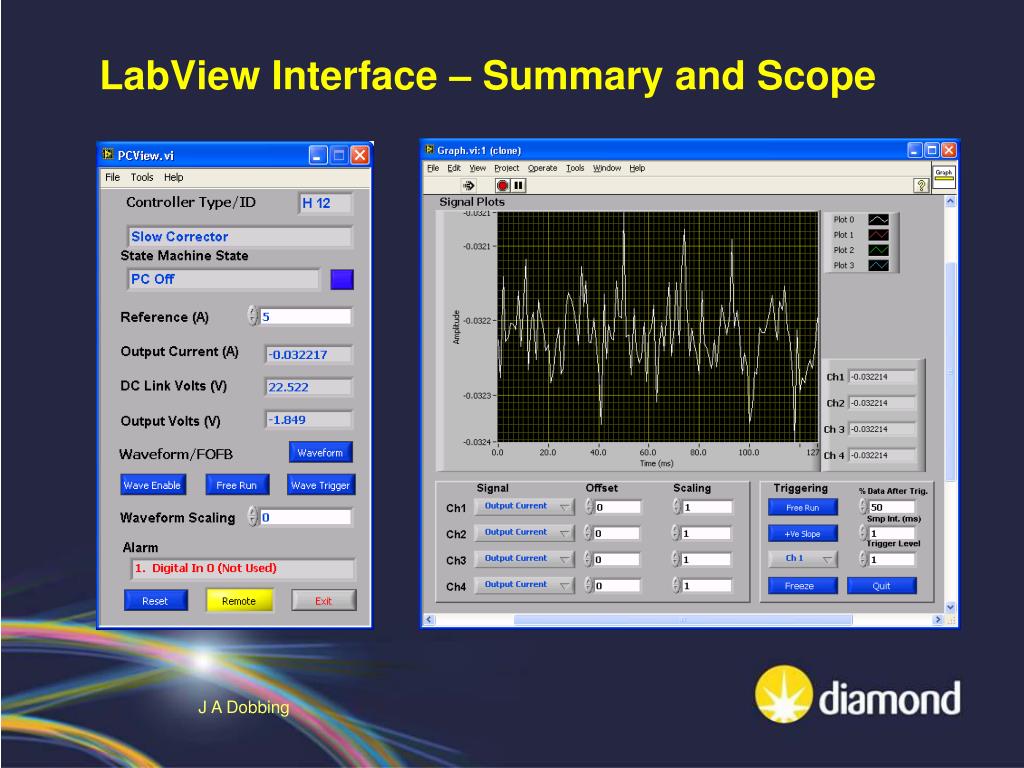Open Ch4 signal dropdown Output Current
The height and width of the screenshot is (768, 1024).
pos(524,584)
